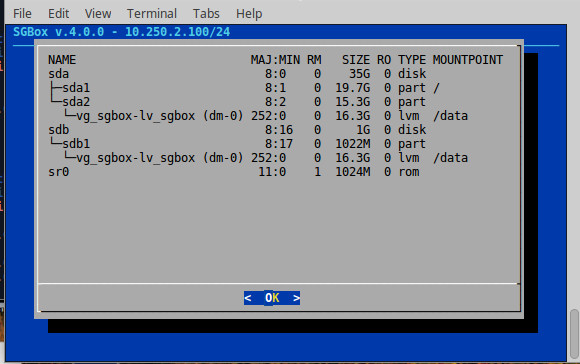The height and width of the screenshot is (364, 580).
Task: Click the 8:16 device number
Action: click(x=279, y=130)
